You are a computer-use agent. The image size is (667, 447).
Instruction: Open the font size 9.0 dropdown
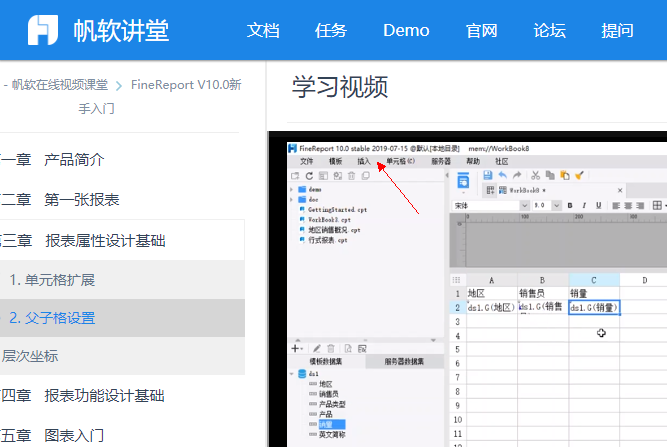[x=556, y=205]
